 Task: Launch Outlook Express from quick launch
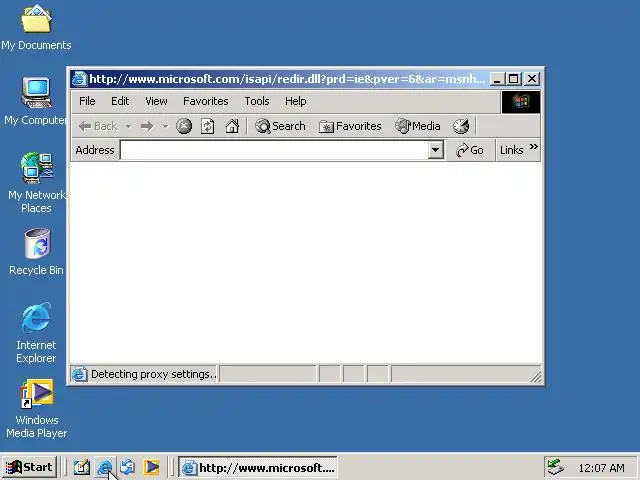[128, 467]
